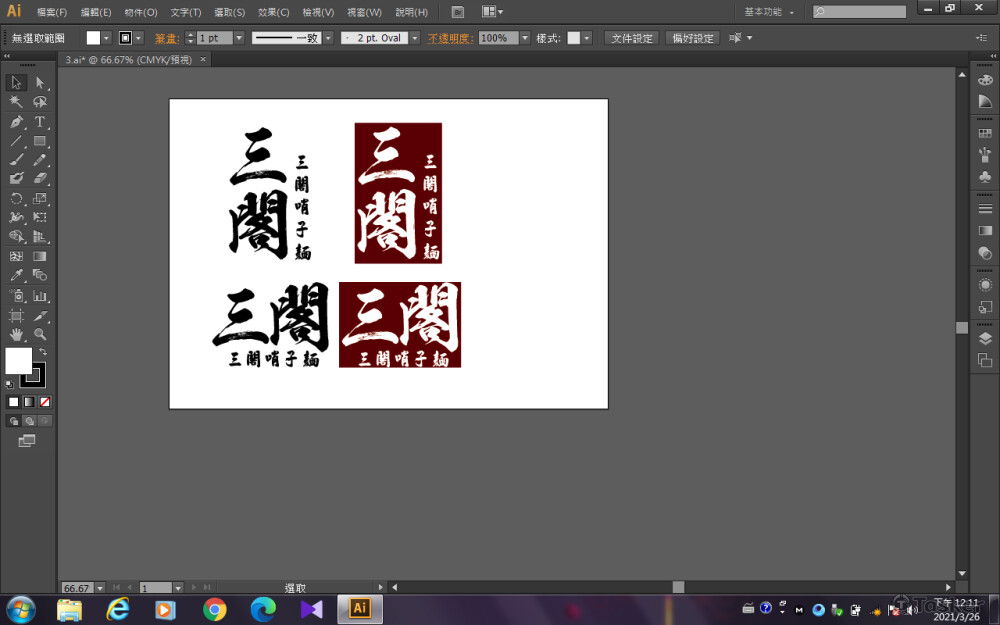The height and width of the screenshot is (625, 1000).
Task: Switch to Draw Behind mode
Action: coord(29,421)
